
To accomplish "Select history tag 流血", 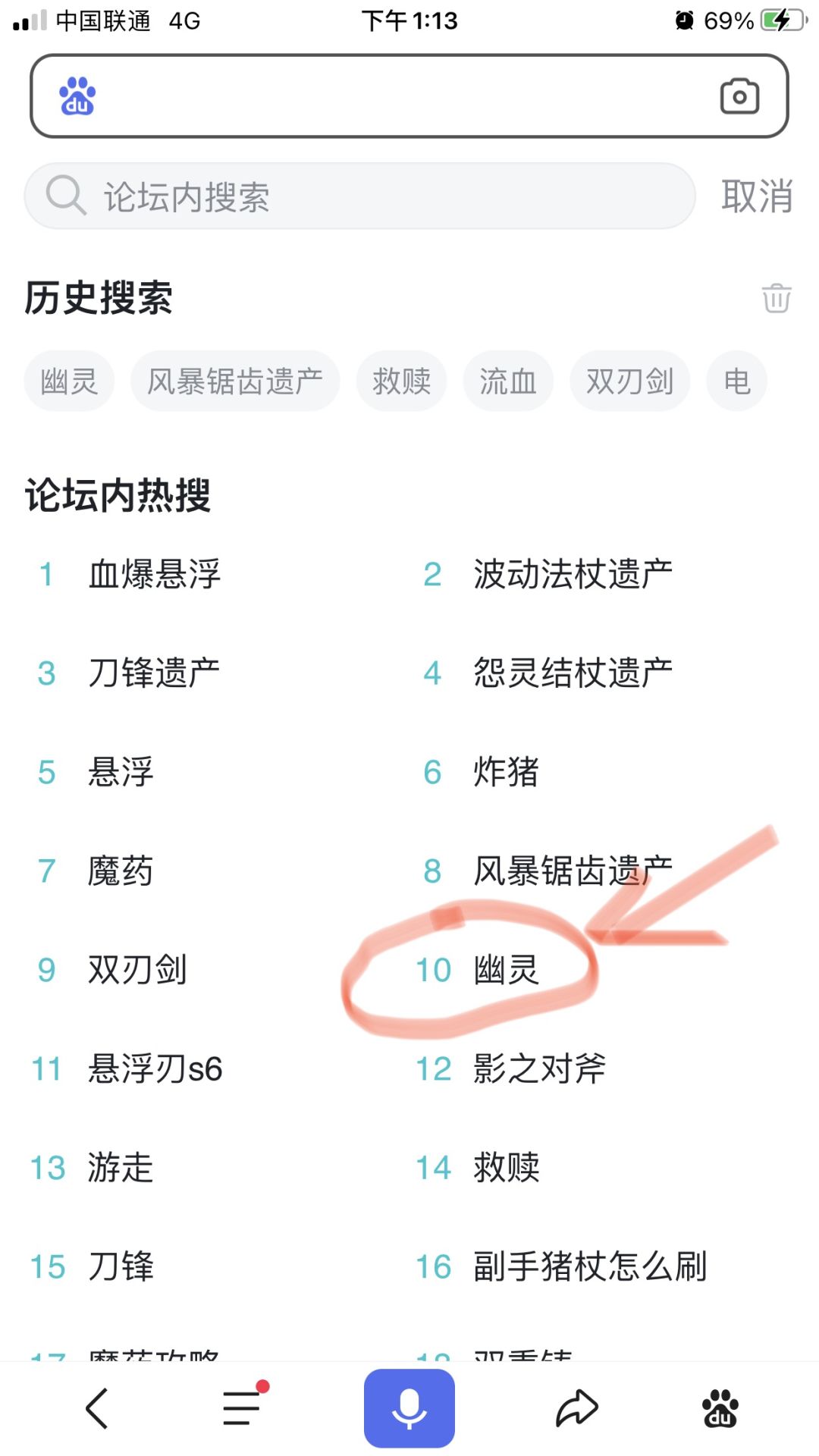I will coord(507,381).
